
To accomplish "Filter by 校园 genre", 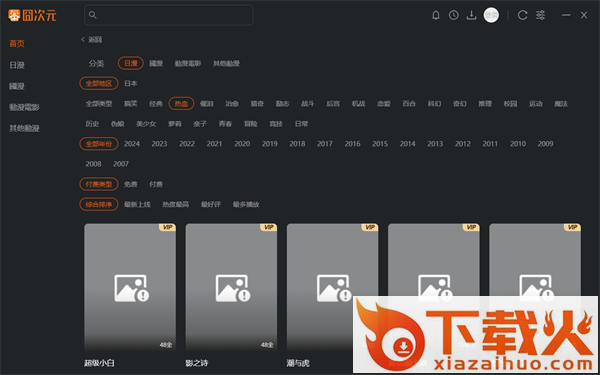I will 510,104.
